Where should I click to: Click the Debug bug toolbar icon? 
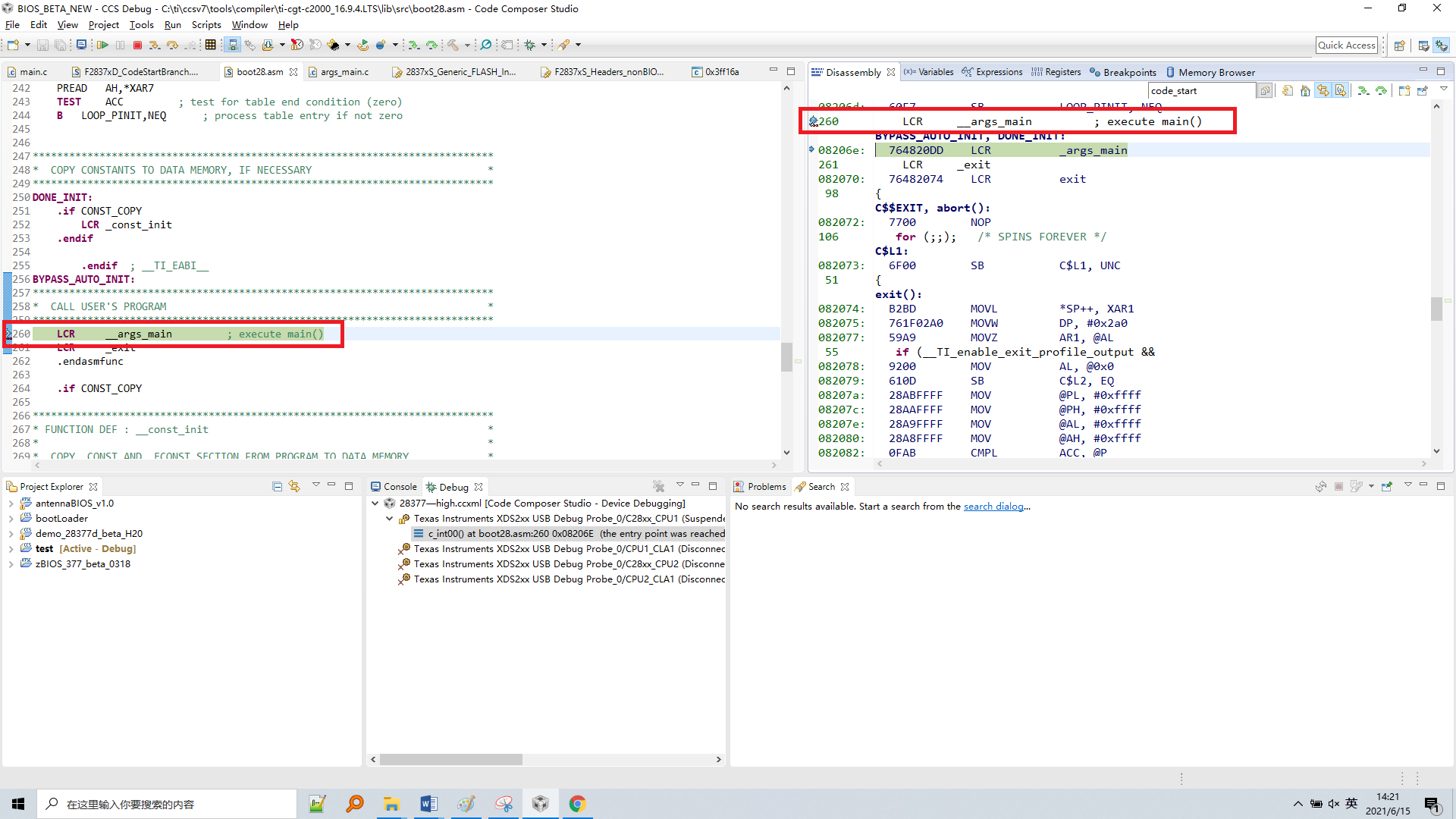coord(530,45)
